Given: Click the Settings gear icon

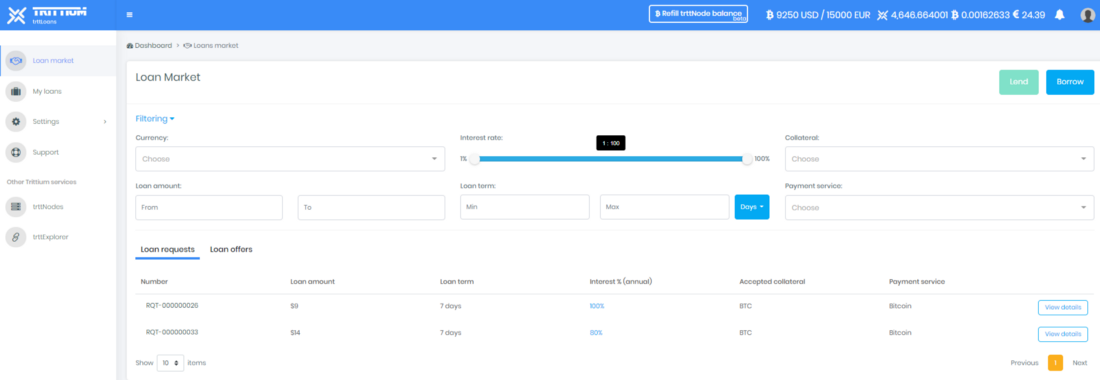Looking at the screenshot, I should (x=15, y=121).
